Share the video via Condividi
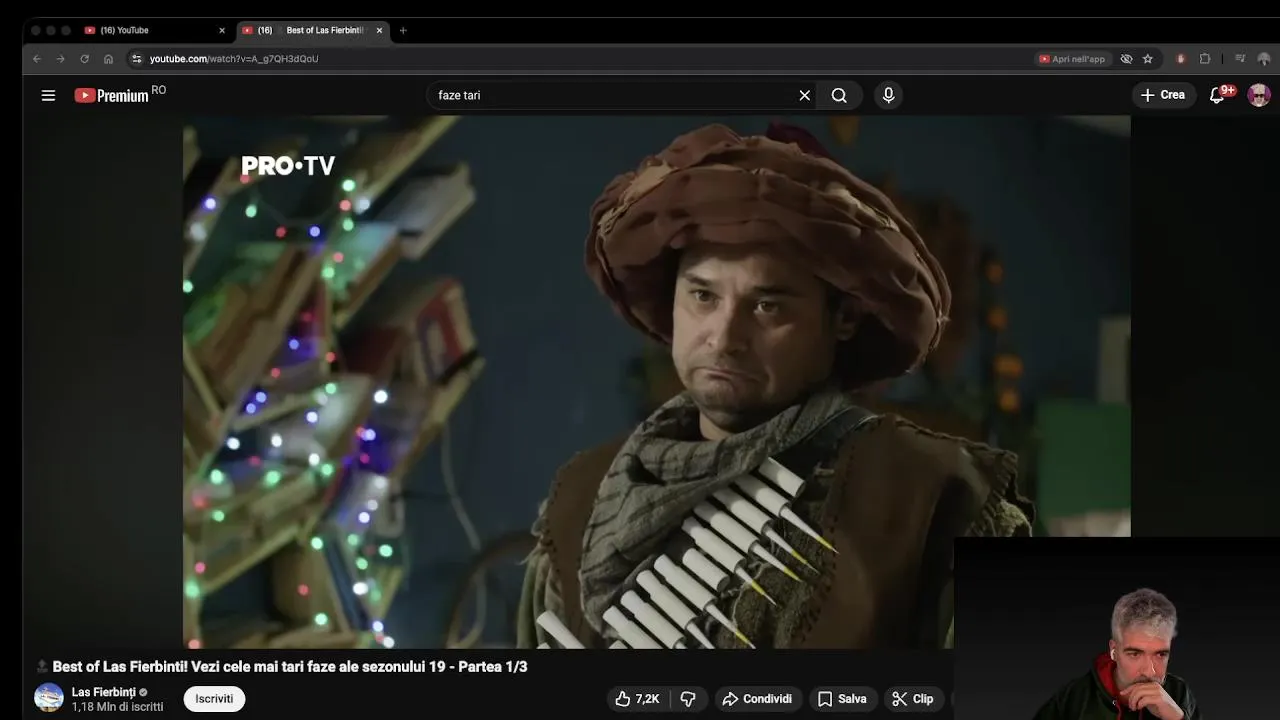The height and width of the screenshot is (720, 1280). click(x=757, y=699)
